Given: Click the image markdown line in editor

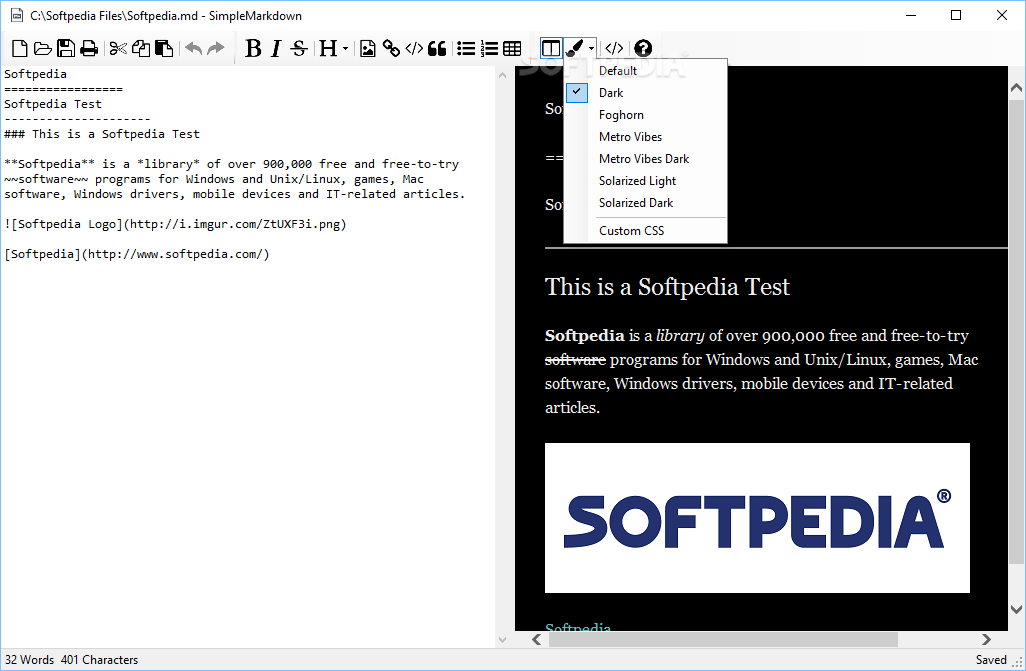Looking at the screenshot, I should (x=175, y=225).
